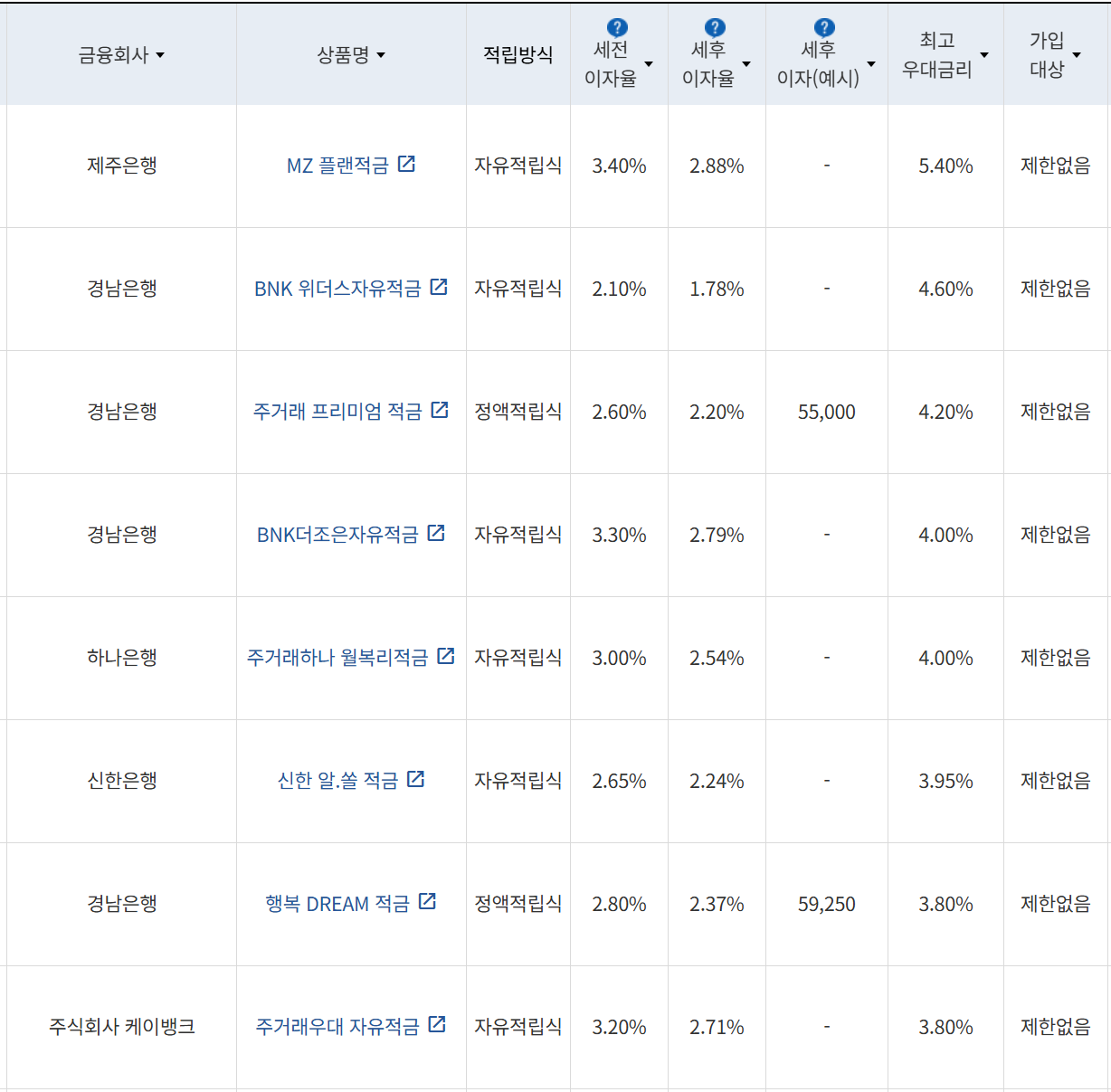Image resolution: width=1111 pixels, height=1092 pixels.
Task: Click the external link icon beside BNK더조은자유적금
Action: click(x=437, y=534)
